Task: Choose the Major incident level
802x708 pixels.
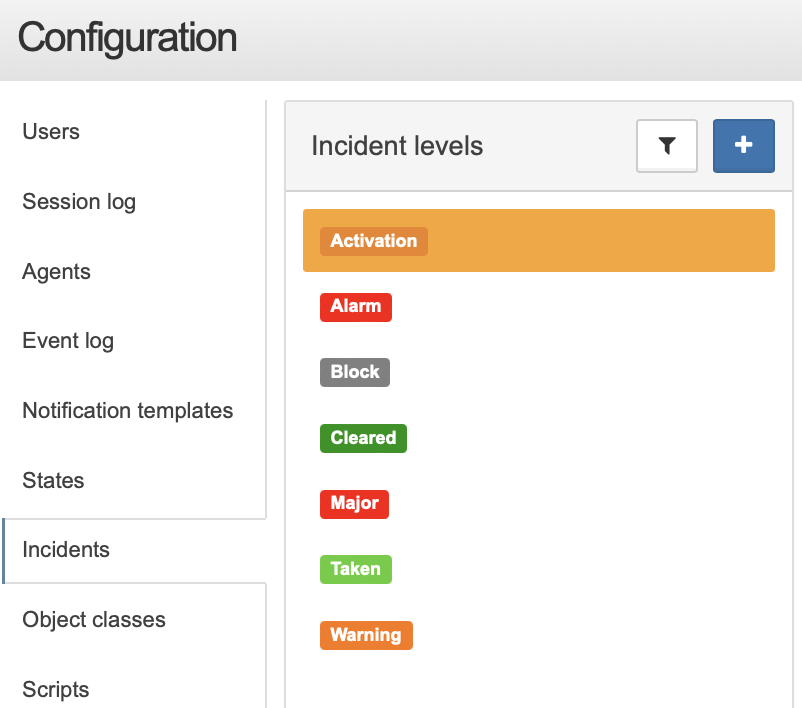Action: 354,504
